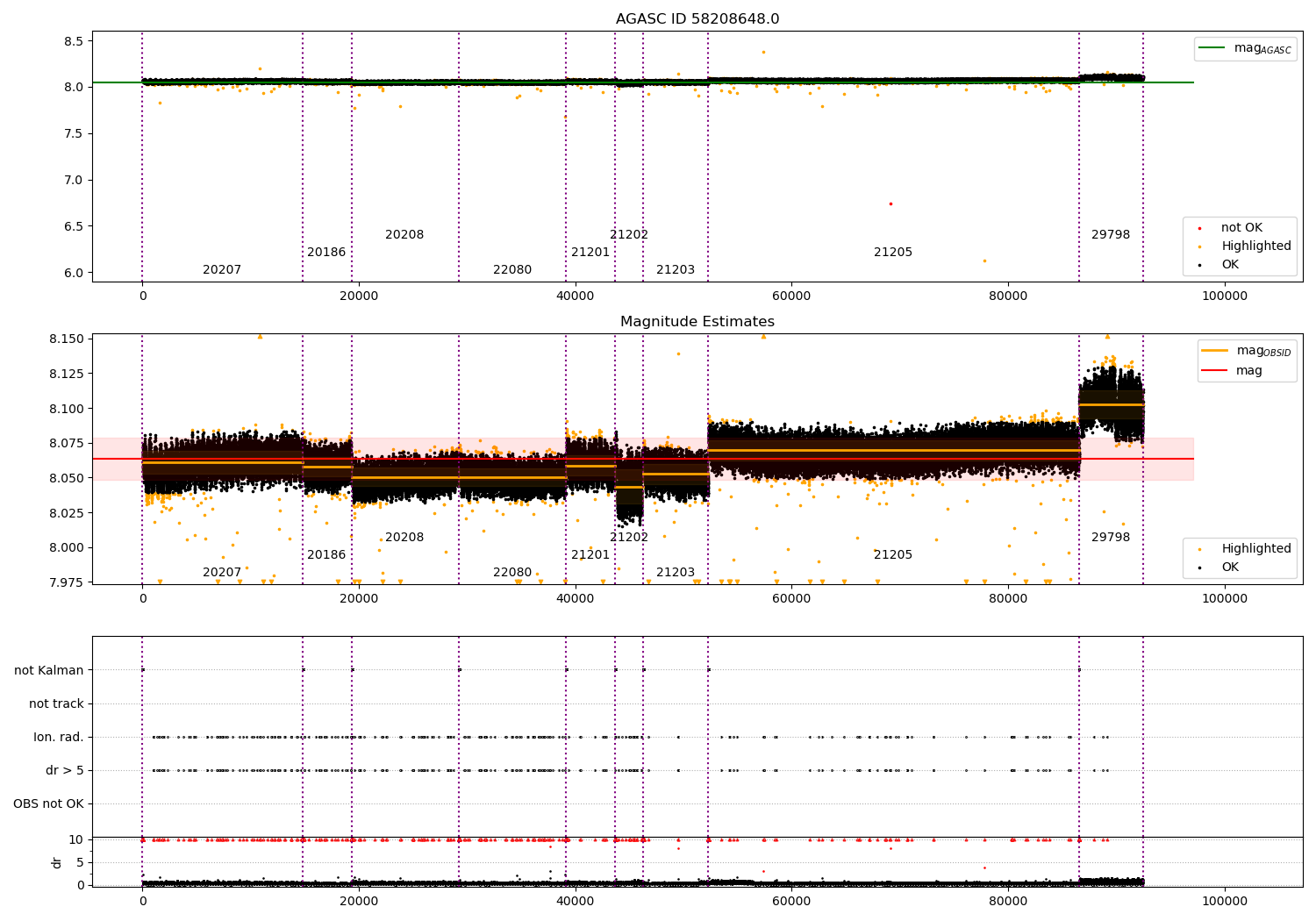Image resolution: width=1316 pixels, height=921 pixels.
Task: Click the 10 tick on the dr axis
Action: click(x=76, y=839)
